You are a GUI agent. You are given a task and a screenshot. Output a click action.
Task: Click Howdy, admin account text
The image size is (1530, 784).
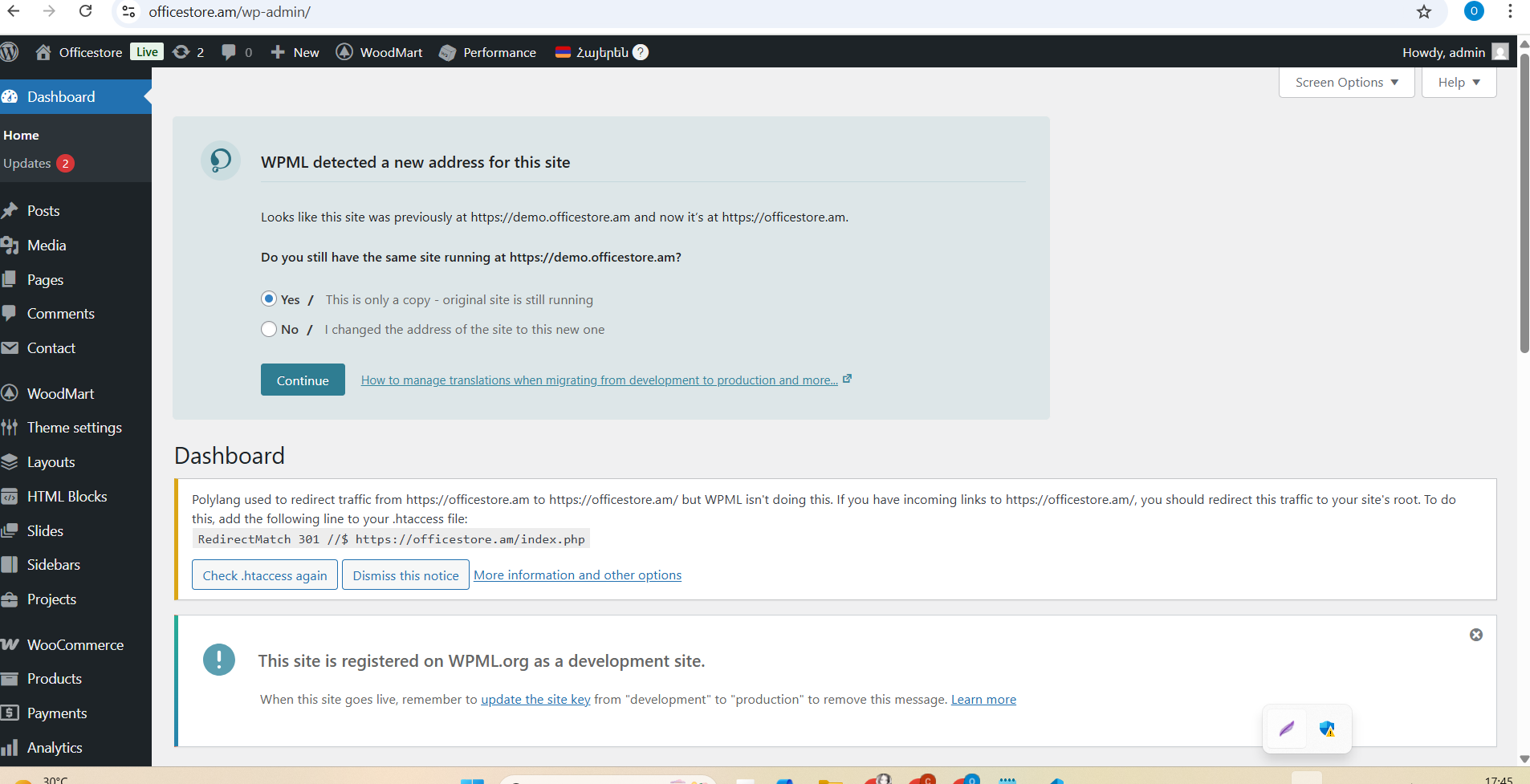pos(1443,52)
